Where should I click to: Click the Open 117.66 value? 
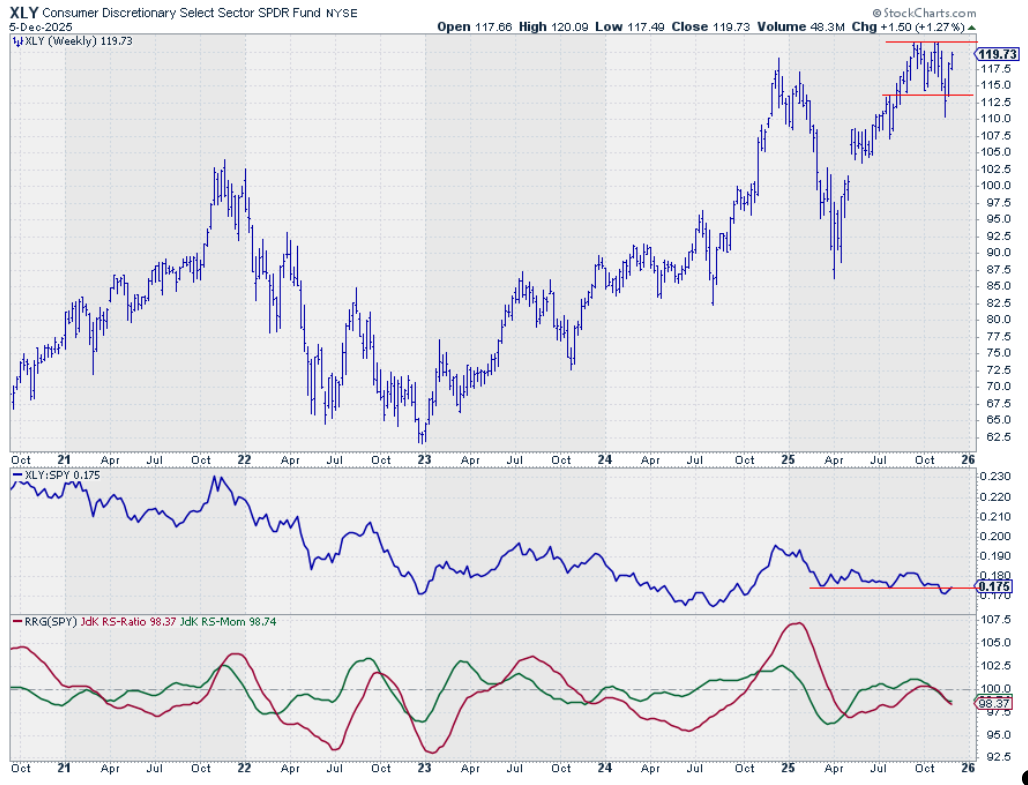[x=474, y=27]
